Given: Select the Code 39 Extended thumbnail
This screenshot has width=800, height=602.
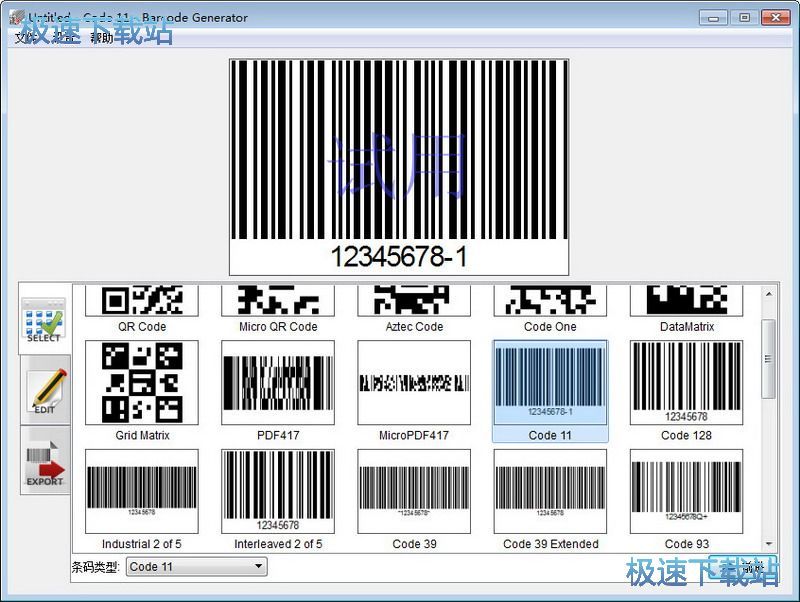Looking at the screenshot, I should (550, 491).
